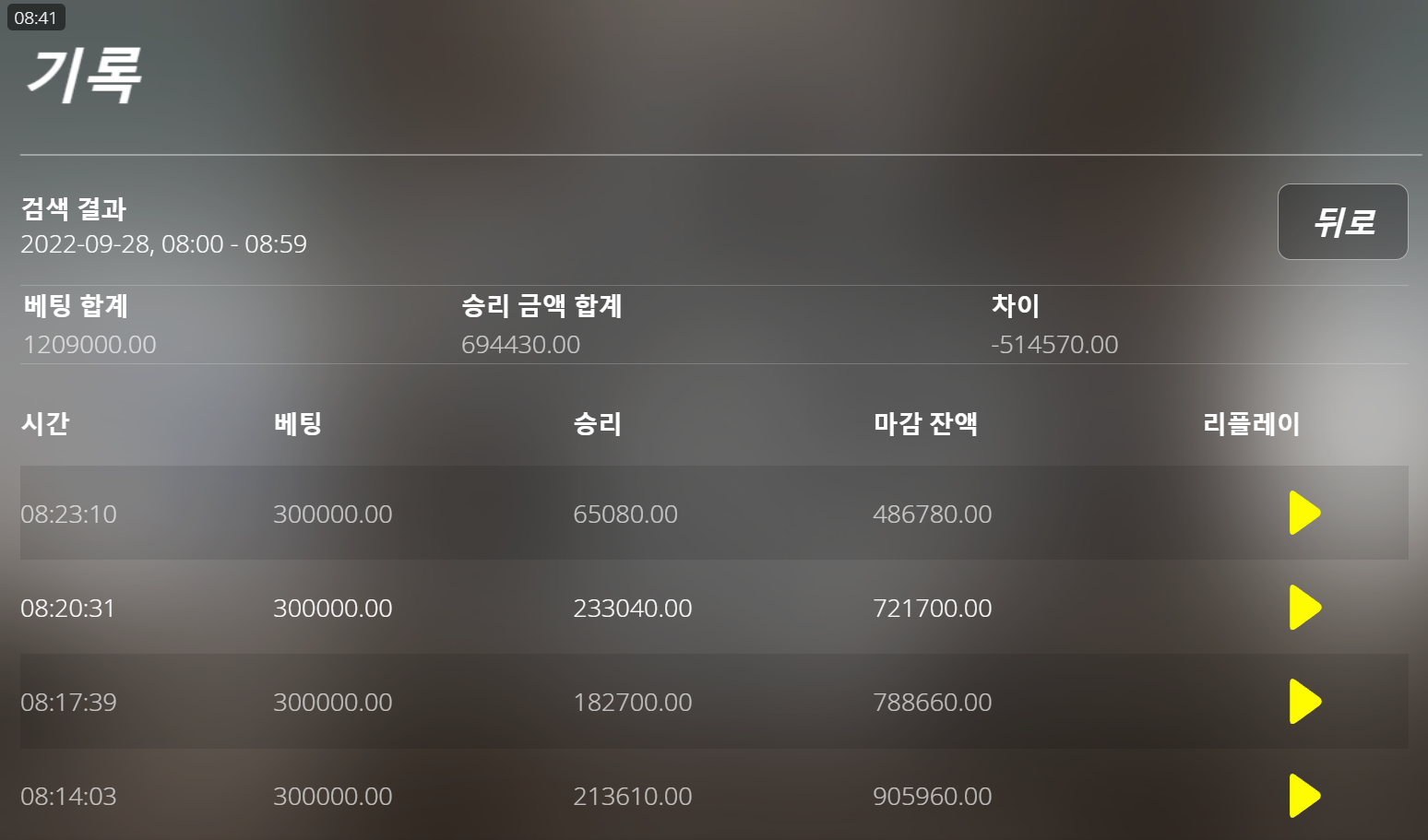
Task: Play the replay for the 08:17:39 round
Action: 1304,702
